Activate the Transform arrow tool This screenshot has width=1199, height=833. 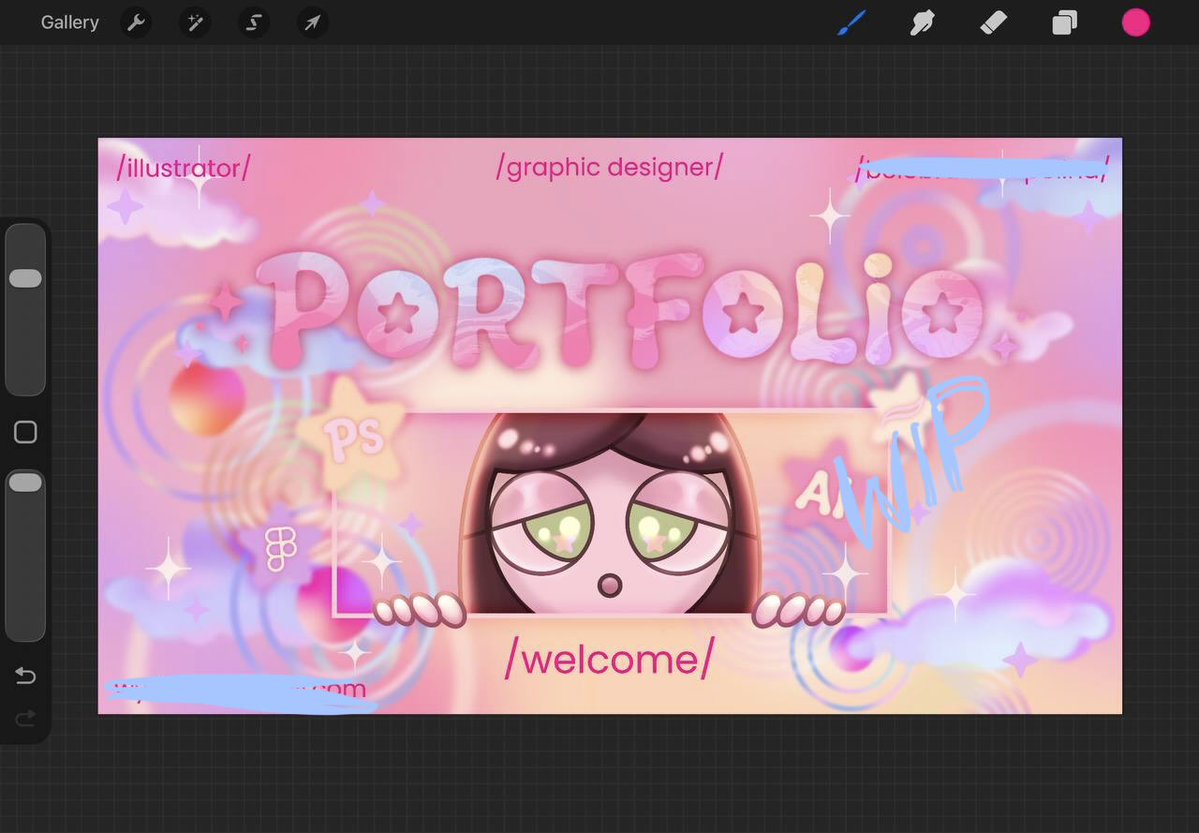313,23
